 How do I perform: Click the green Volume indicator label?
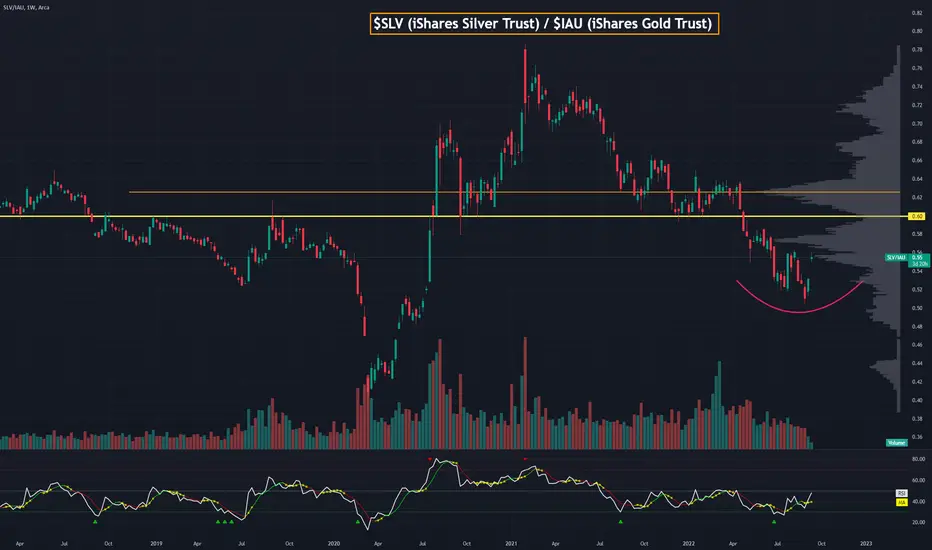point(896,443)
